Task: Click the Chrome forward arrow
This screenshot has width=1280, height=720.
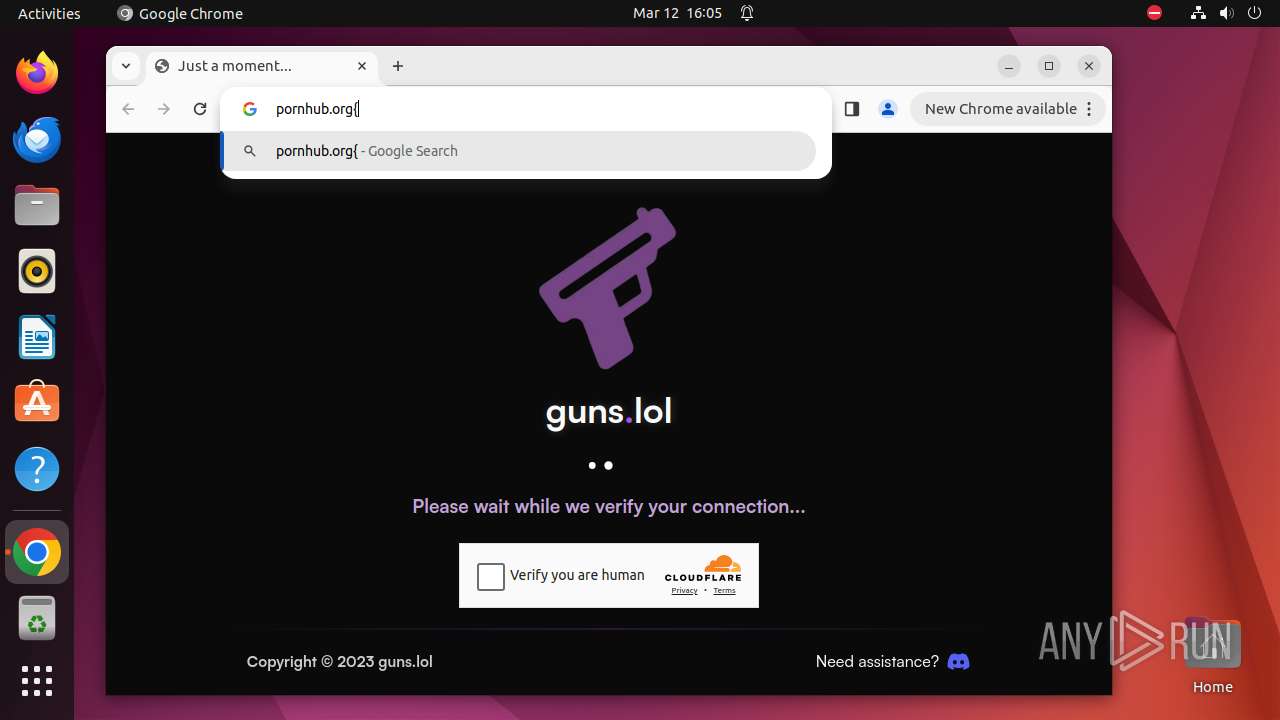Action: click(164, 109)
